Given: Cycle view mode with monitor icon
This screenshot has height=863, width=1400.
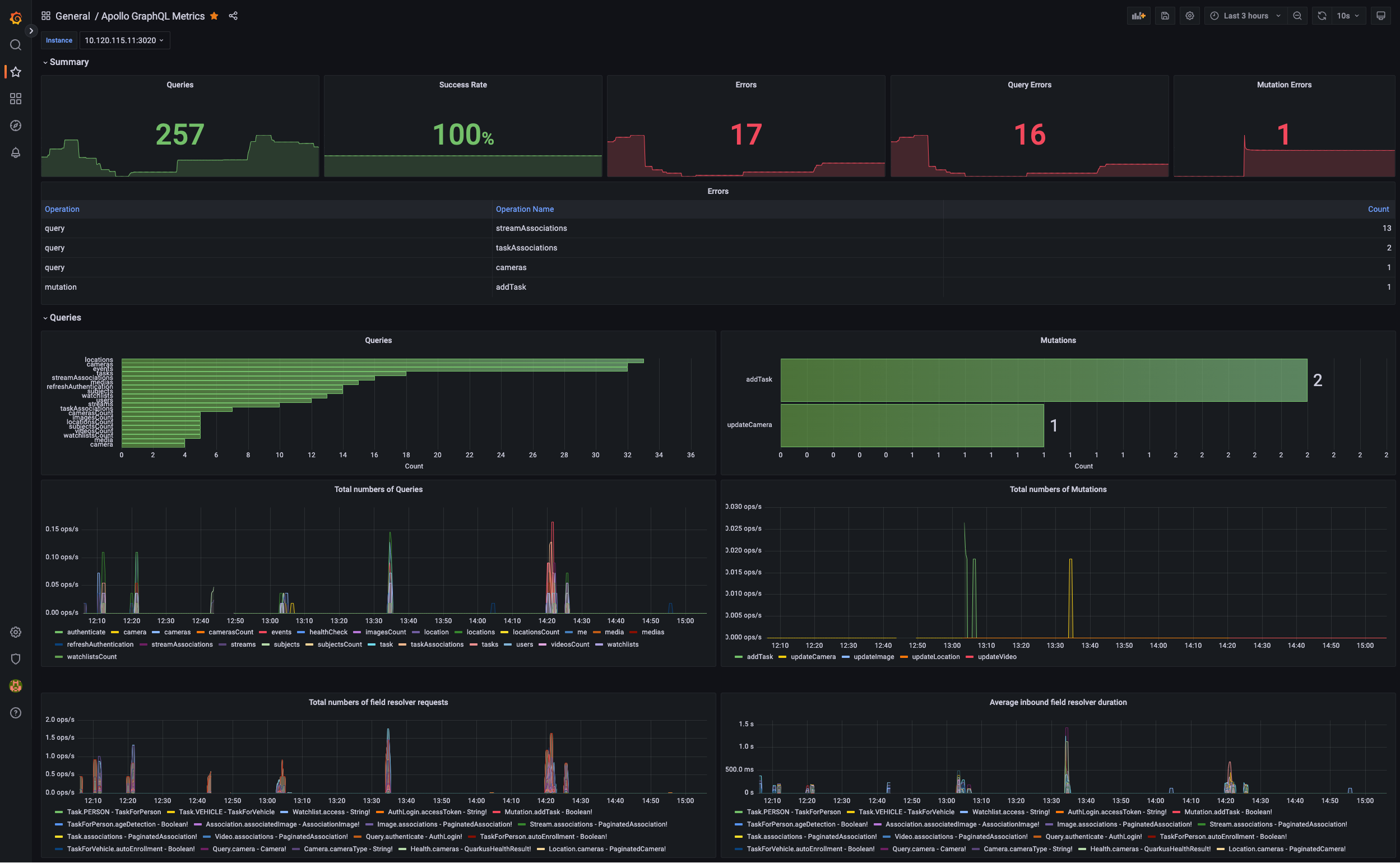Looking at the screenshot, I should 1380,16.
